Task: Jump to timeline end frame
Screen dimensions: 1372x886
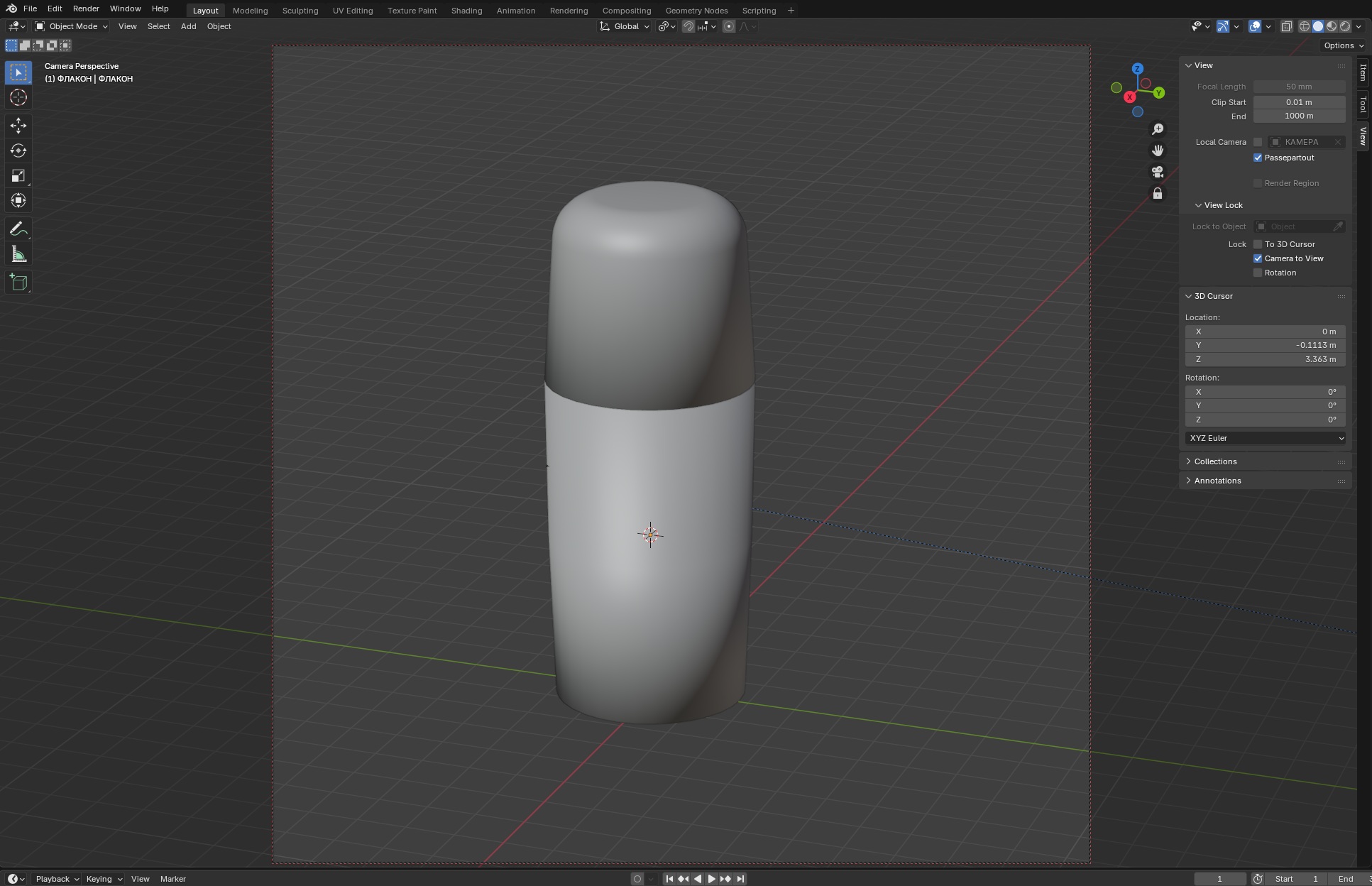Action: [x=740, y=879]
